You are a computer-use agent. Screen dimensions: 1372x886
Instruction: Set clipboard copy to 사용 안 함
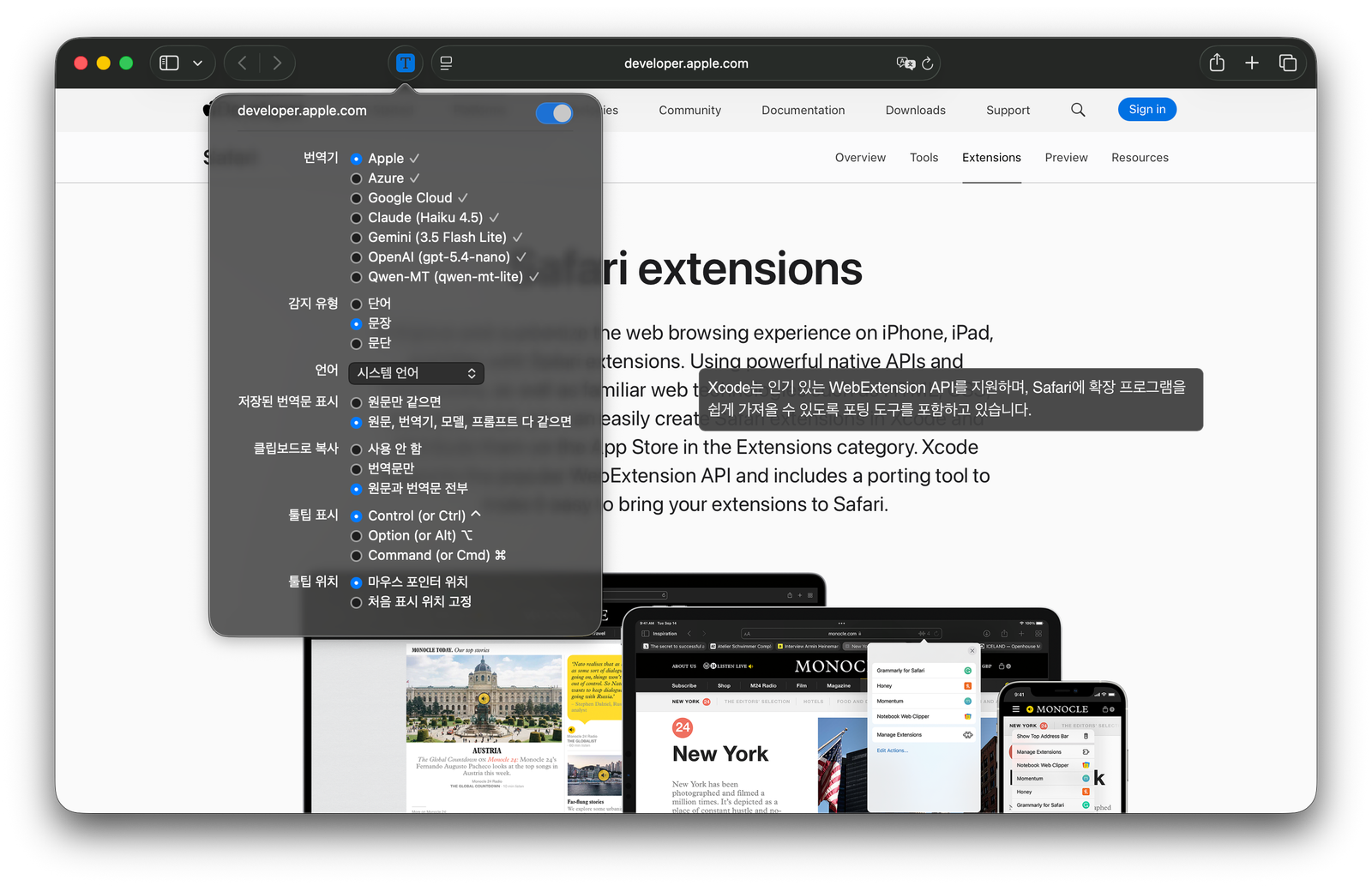386,449
